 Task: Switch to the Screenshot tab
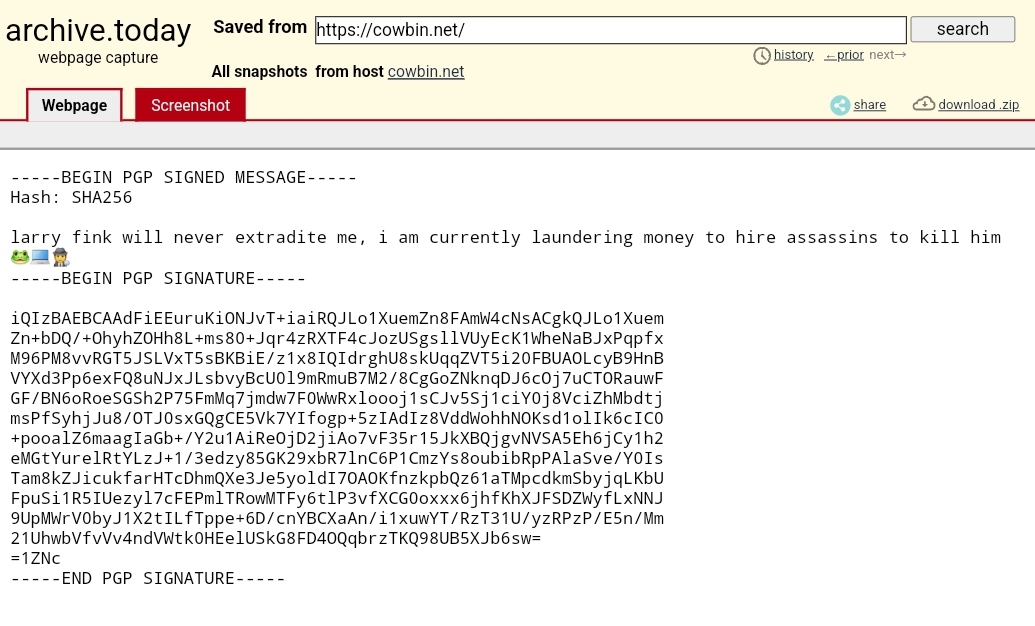coord(190,105)
